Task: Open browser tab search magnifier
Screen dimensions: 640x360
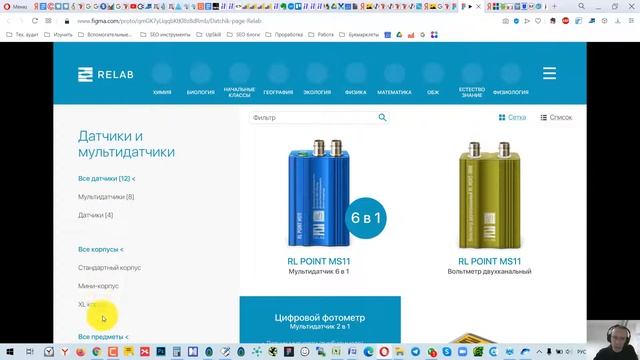Action: click(581, 6)
